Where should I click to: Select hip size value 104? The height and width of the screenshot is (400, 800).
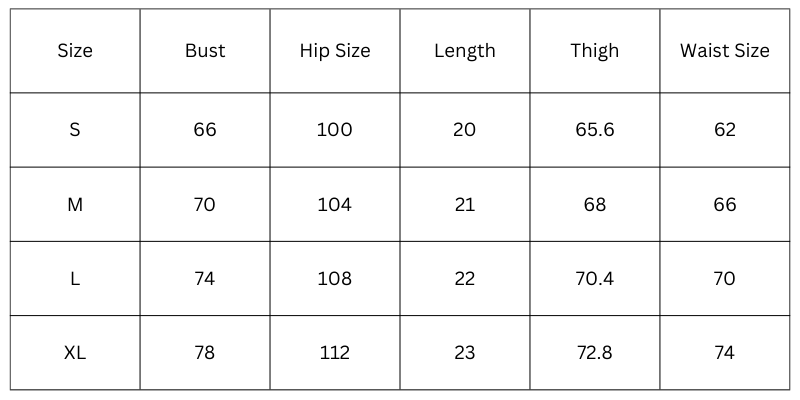click(x=335, y=205)
